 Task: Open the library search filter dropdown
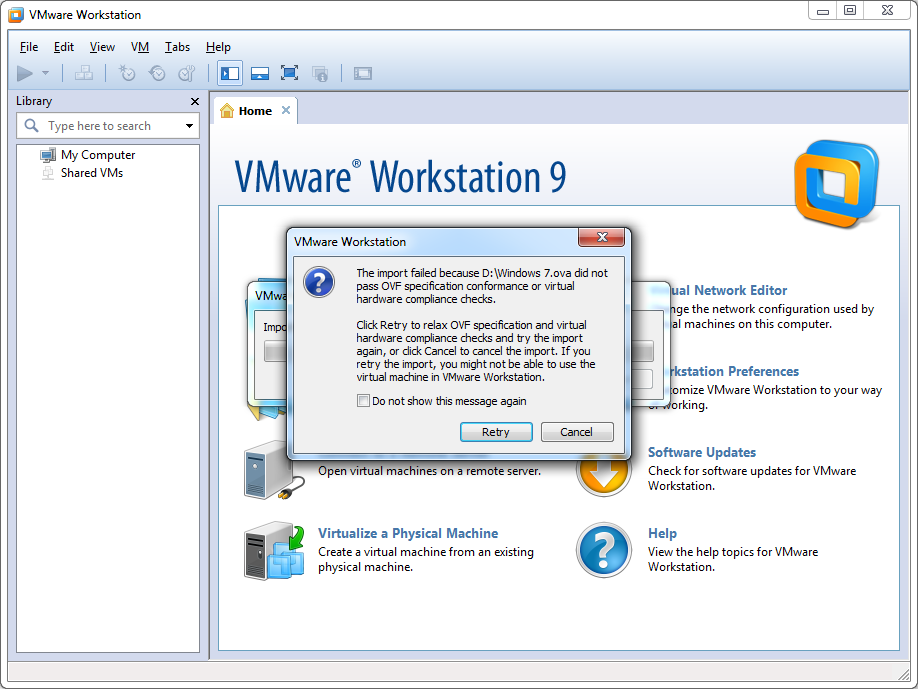189,126
